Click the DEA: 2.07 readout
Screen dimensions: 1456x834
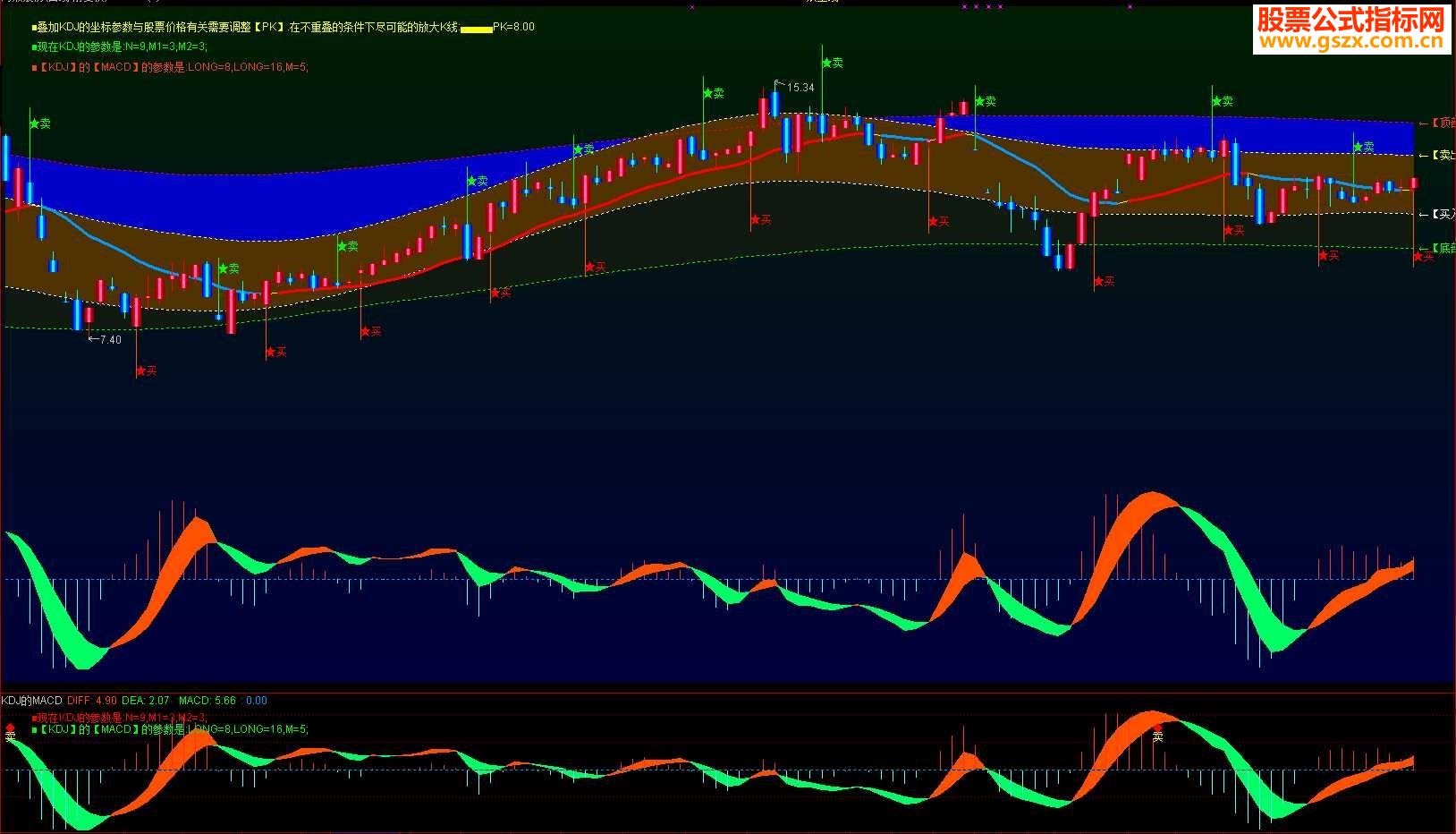[146, 701]
